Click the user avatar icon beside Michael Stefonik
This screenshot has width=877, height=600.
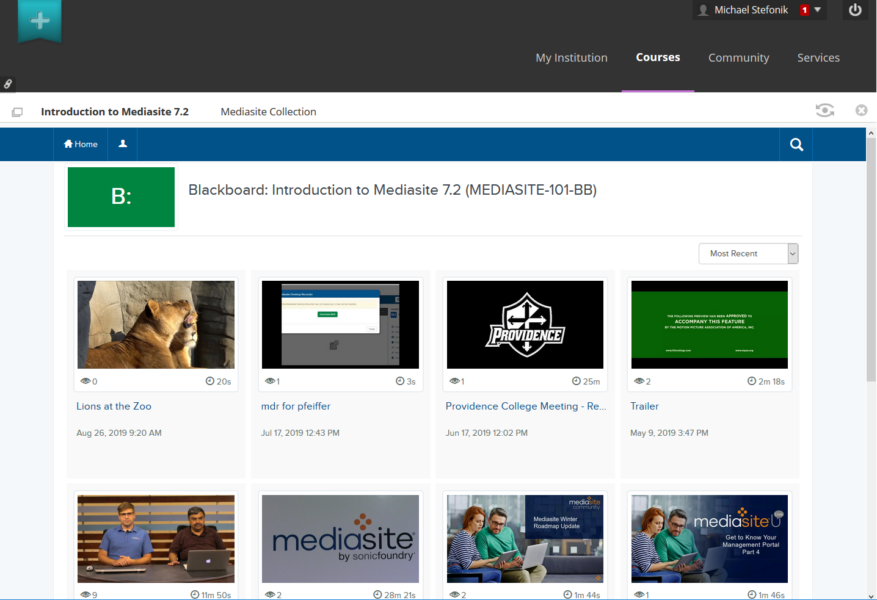click(x=703, y=10)
